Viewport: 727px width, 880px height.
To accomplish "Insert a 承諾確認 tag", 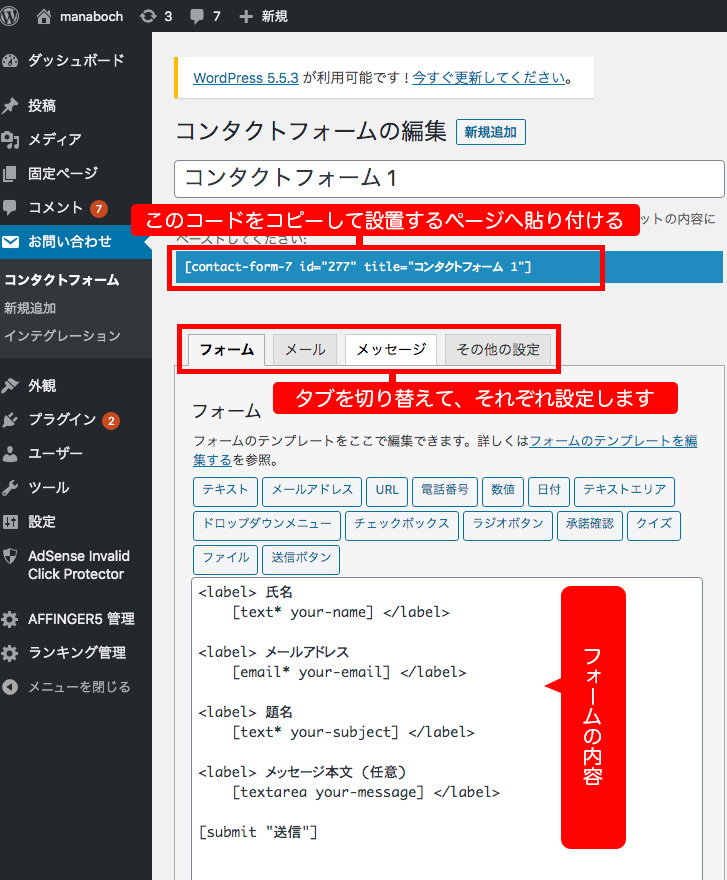I will coord(590,525).
